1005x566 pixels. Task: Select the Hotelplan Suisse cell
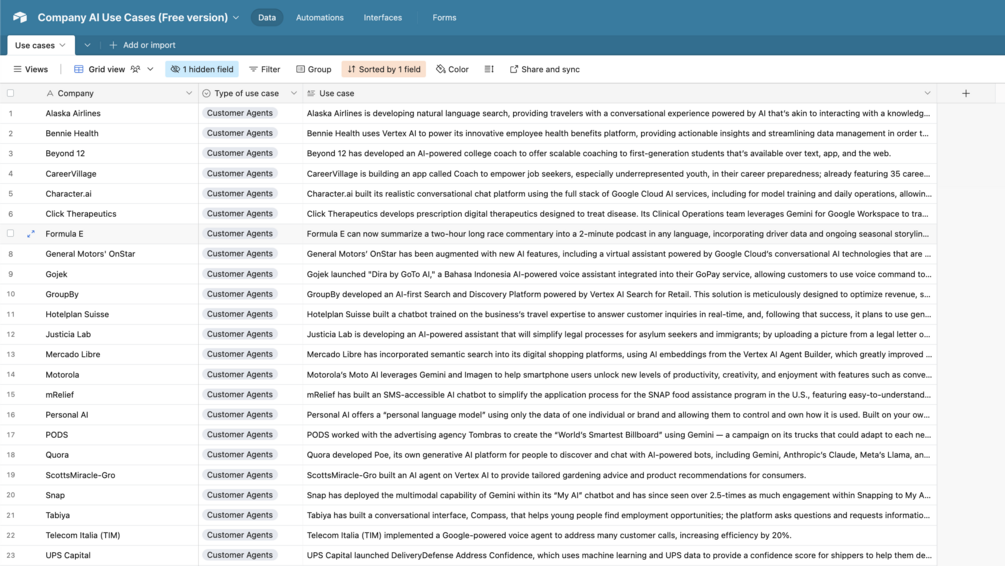coord(119,314)
